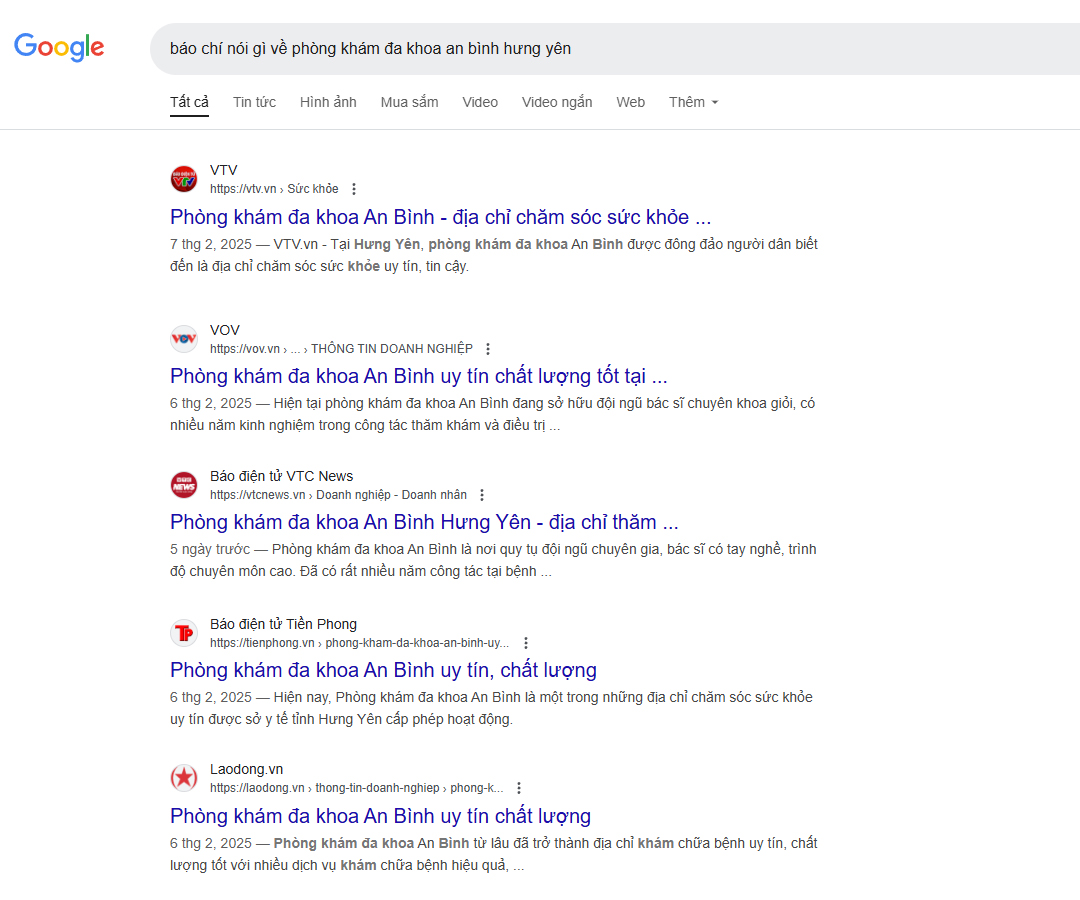Click the laodong.vn thong-tin-doanh-nghiep URL
The width and height of the screenshot is (1080, 900).
click(357, 788)
